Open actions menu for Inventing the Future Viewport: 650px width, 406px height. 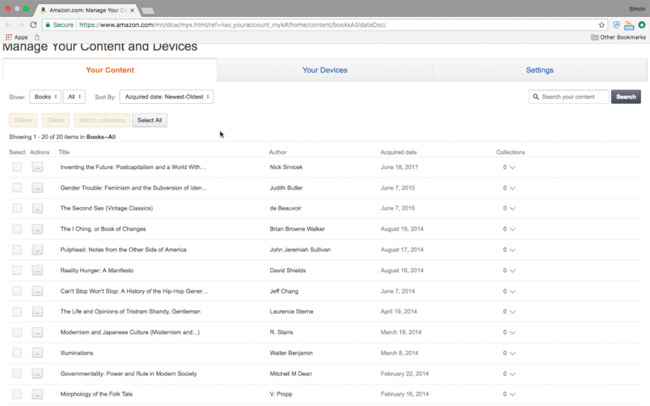click(37, 167)
